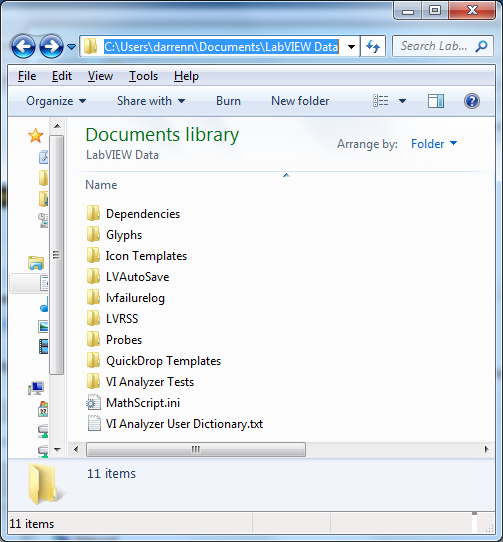Click the Burn button
This screenshot has height=542, width=503.
[228, 101]
